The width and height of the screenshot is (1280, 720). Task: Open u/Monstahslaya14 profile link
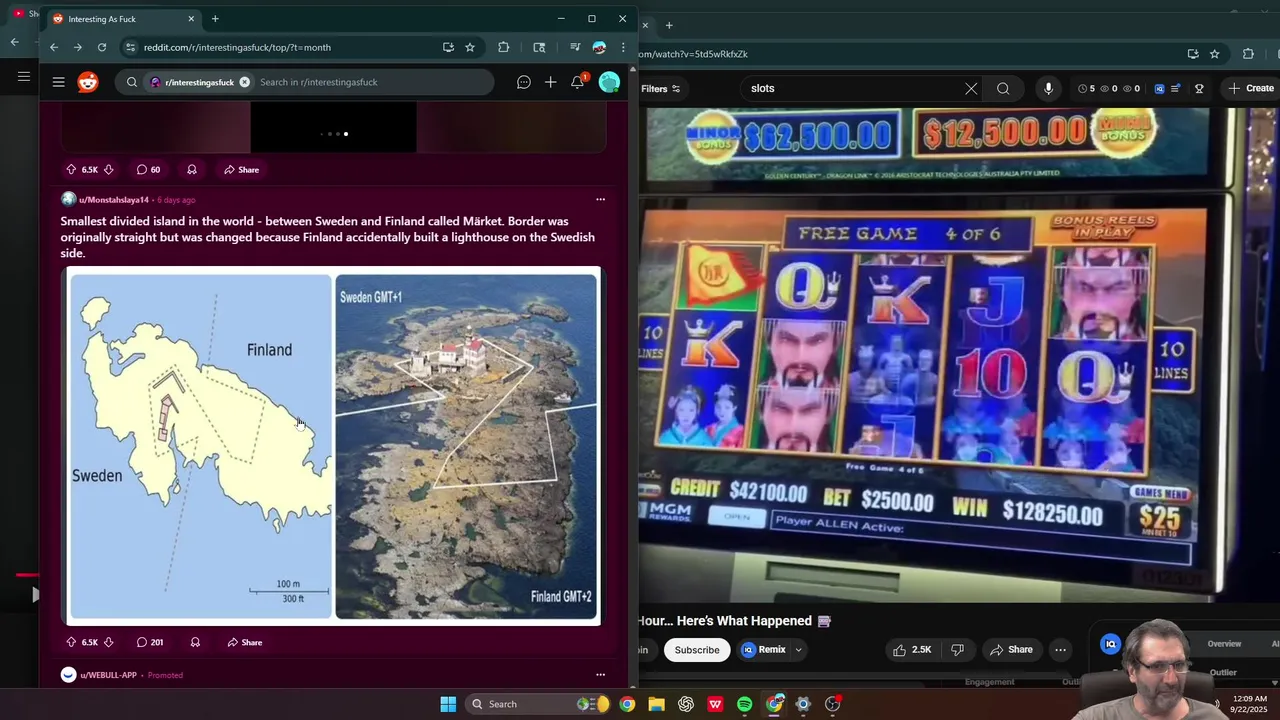[114, 200]
